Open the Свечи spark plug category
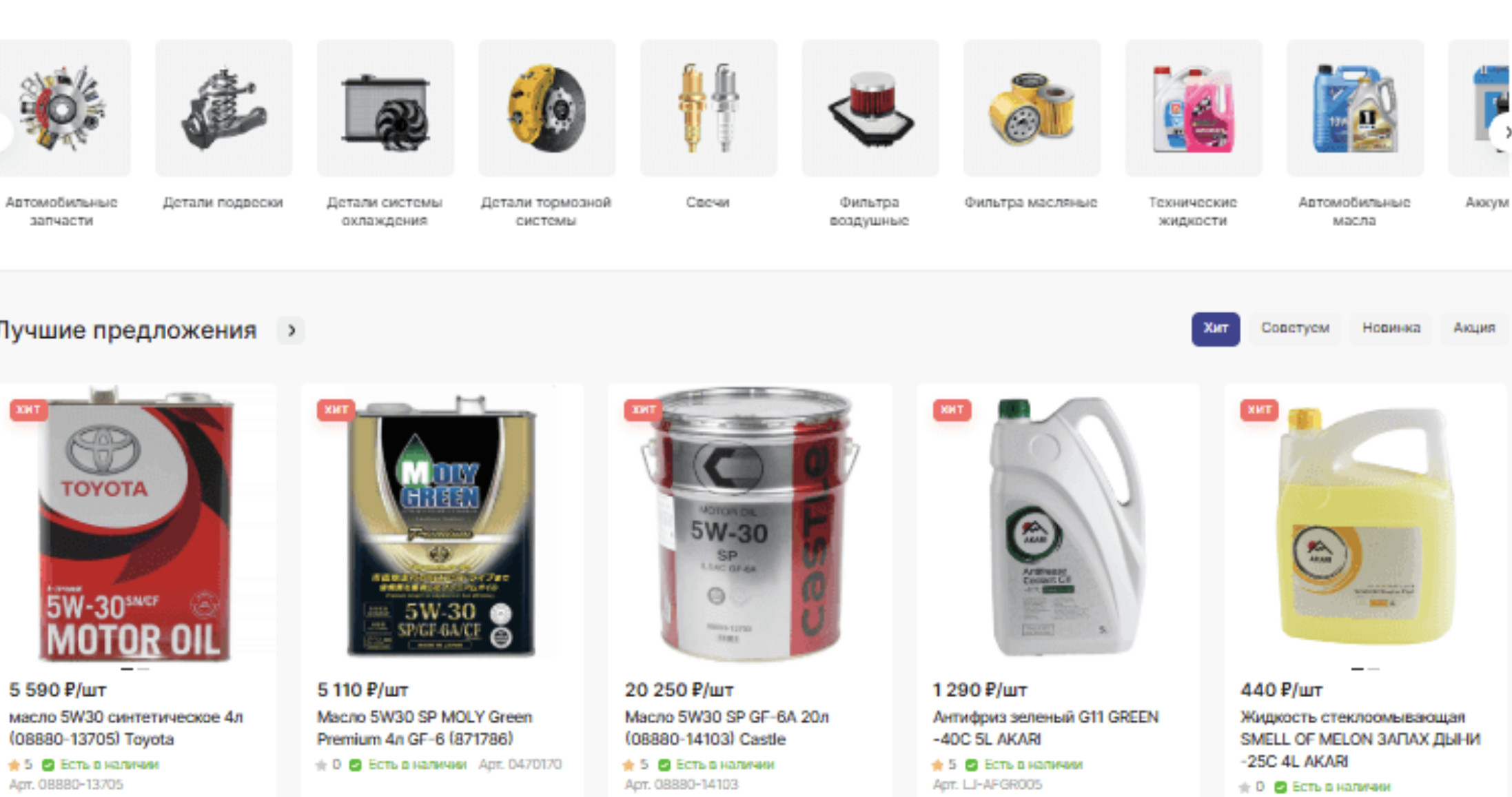The height and width of the screenshot is (797, 1512). [708, 108]
